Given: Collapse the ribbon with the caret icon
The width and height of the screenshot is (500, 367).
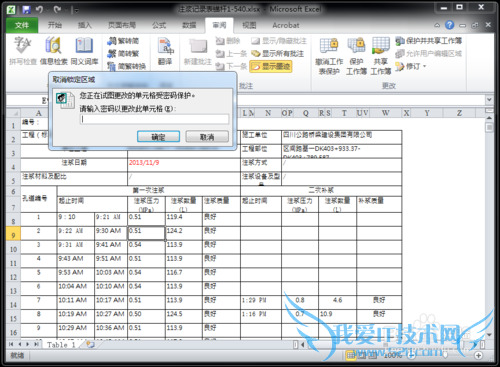Looking at the screenshot, I should (437, 25).
